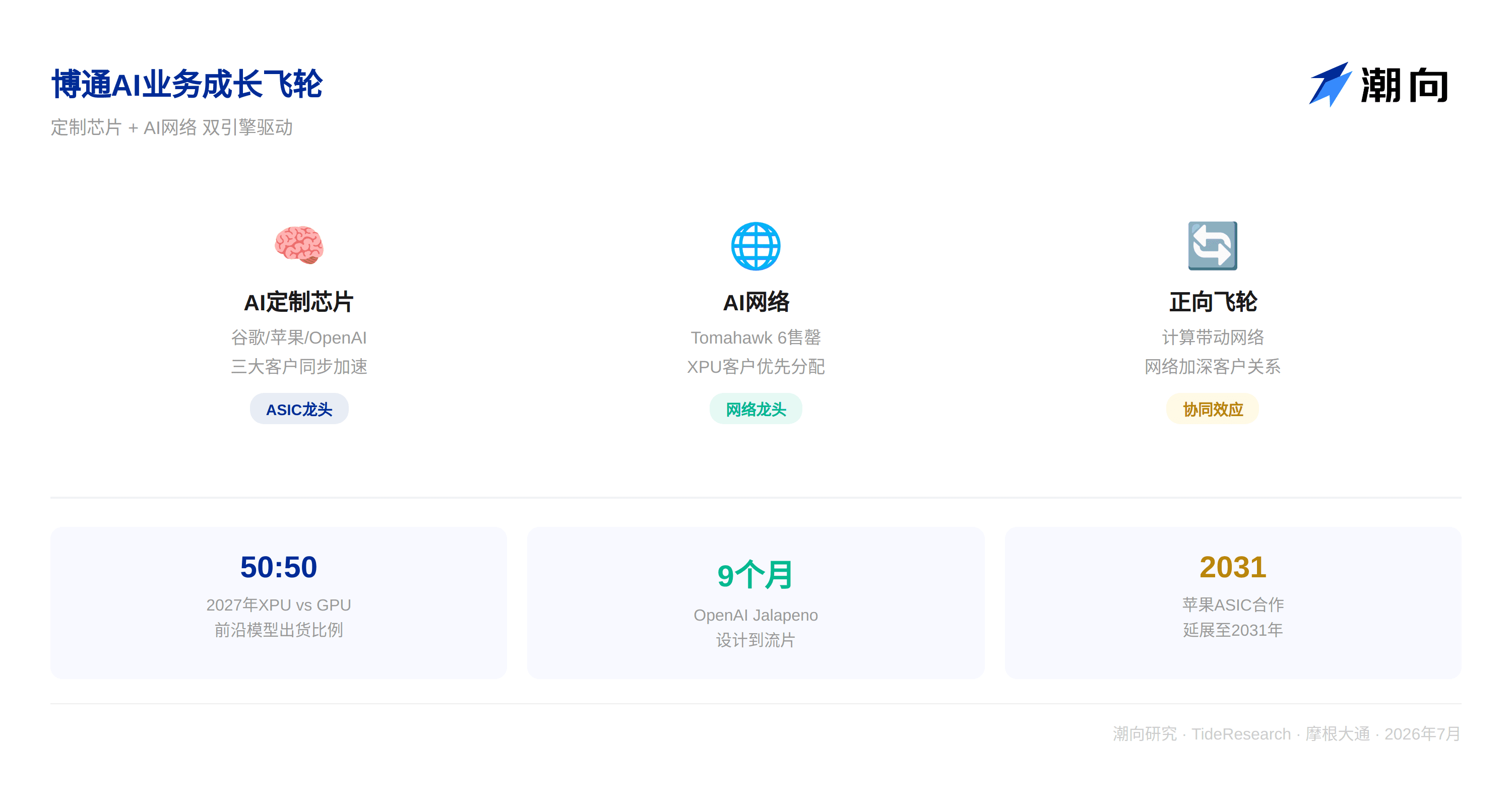Click the text OpenAI Jalapeno

[x=755, y=615]
